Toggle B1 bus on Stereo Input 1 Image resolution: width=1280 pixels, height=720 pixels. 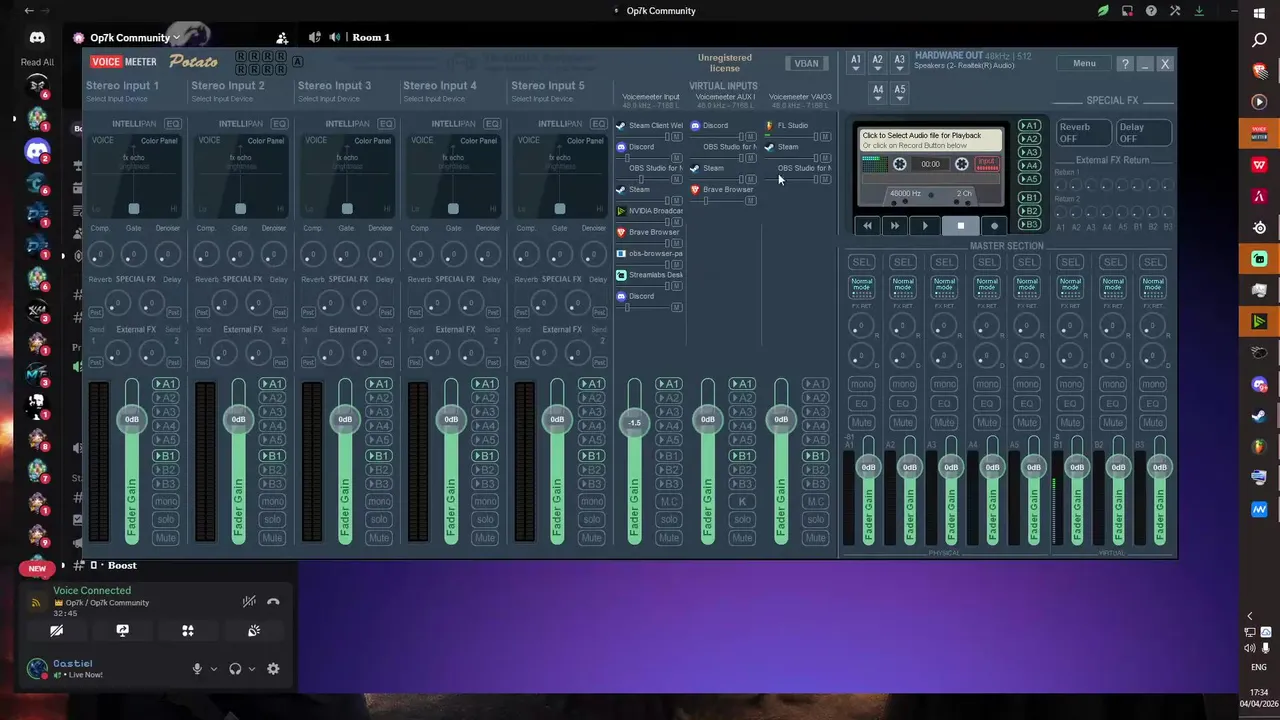pos(165,456)
